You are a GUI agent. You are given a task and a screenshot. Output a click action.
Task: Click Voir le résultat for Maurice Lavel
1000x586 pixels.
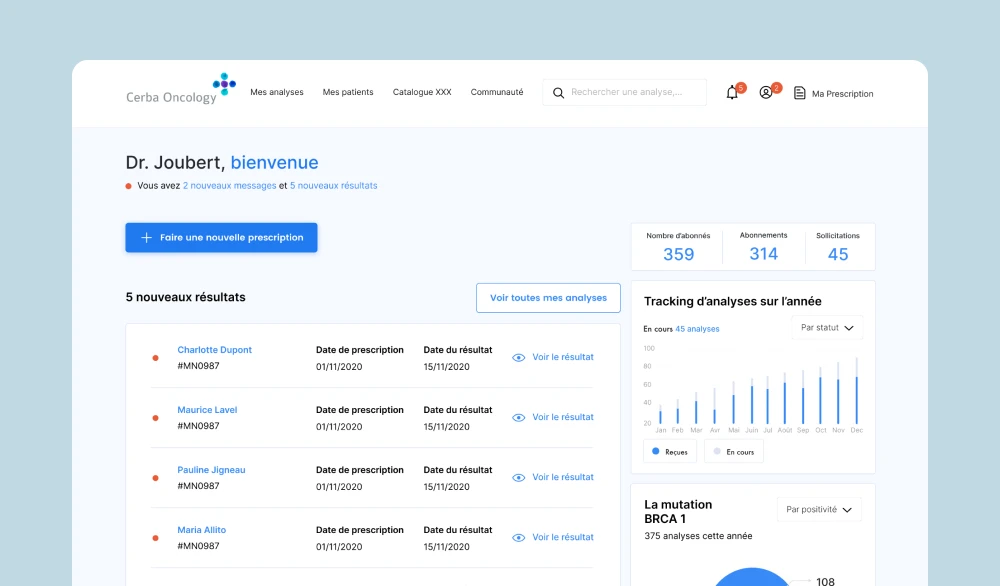[x=563, y=417]
